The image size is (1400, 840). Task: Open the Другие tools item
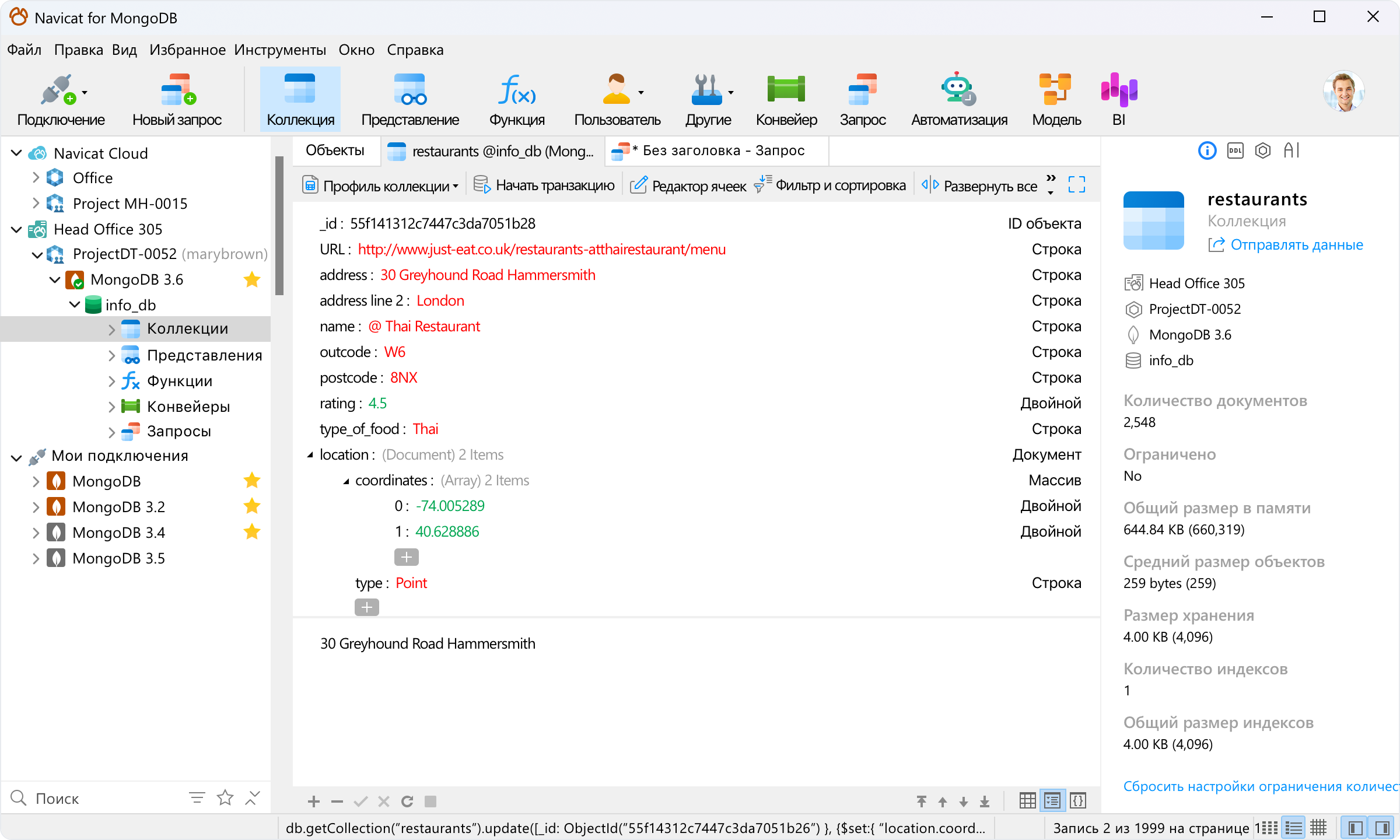pos(708,100)
